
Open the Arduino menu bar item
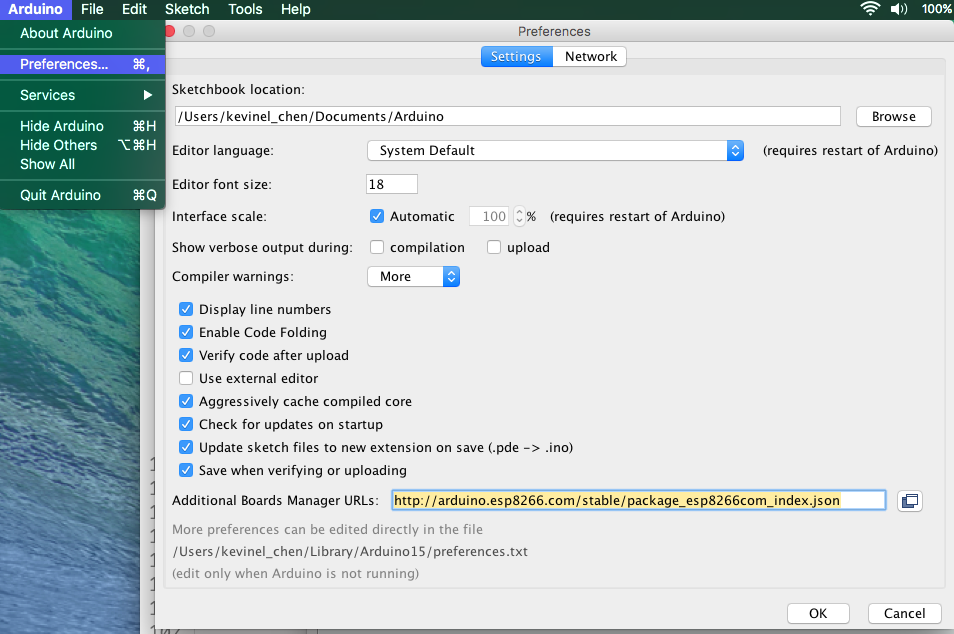coord(35,9)
